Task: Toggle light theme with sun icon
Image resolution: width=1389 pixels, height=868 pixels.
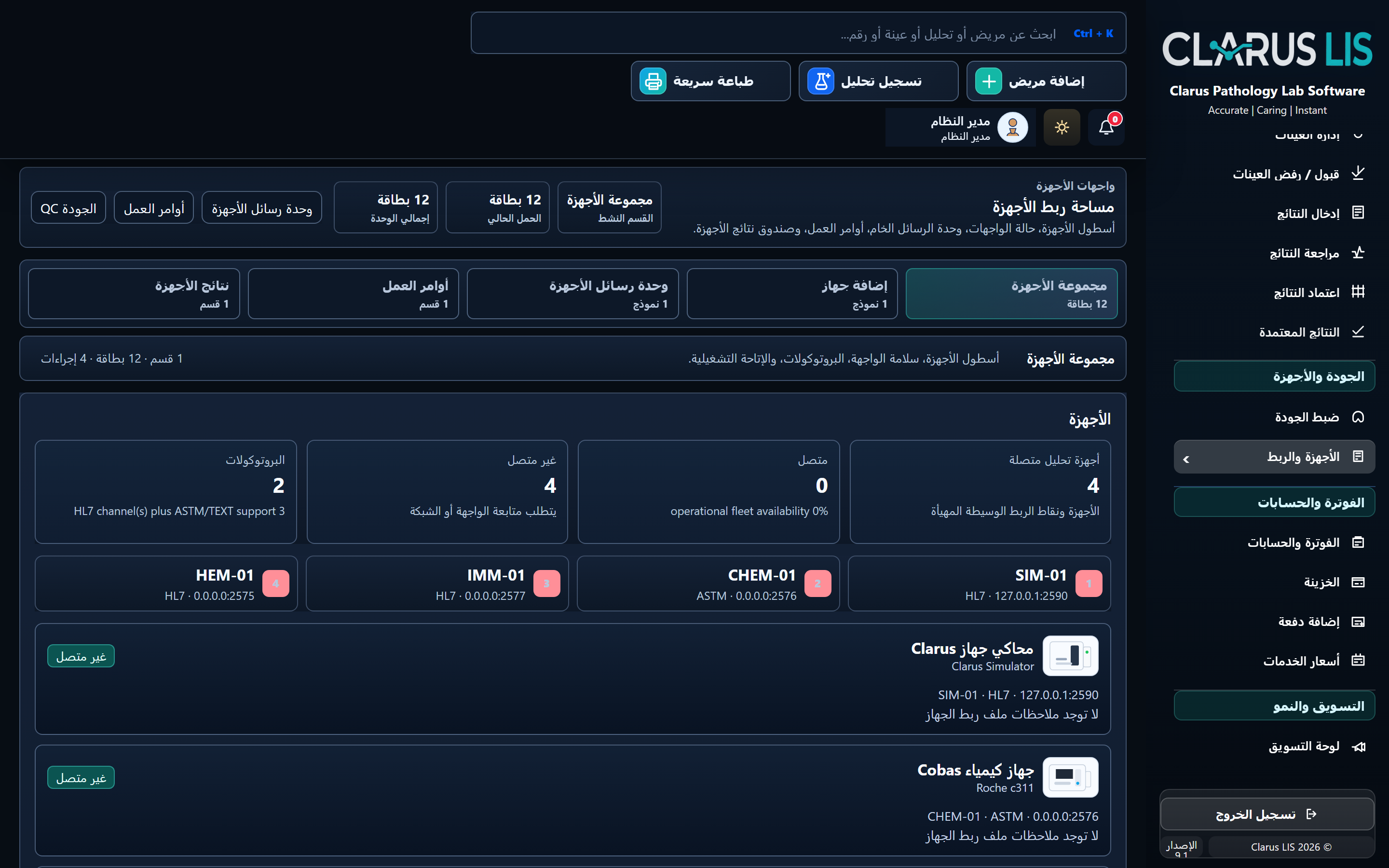Action: [x=1061, y=127]
